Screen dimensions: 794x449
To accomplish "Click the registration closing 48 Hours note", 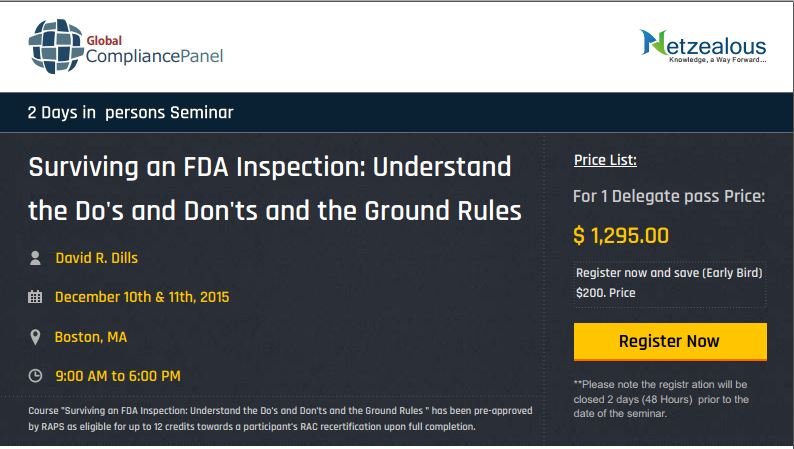I will pyautogui.click(x=661, y=399).
